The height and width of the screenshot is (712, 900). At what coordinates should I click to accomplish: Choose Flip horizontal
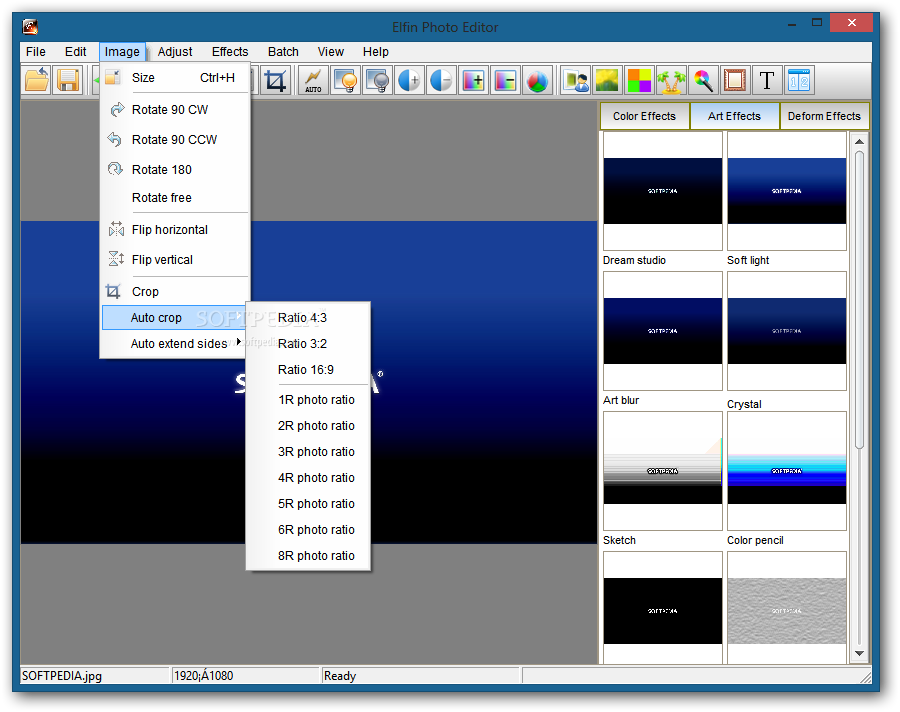click(175, 230)
